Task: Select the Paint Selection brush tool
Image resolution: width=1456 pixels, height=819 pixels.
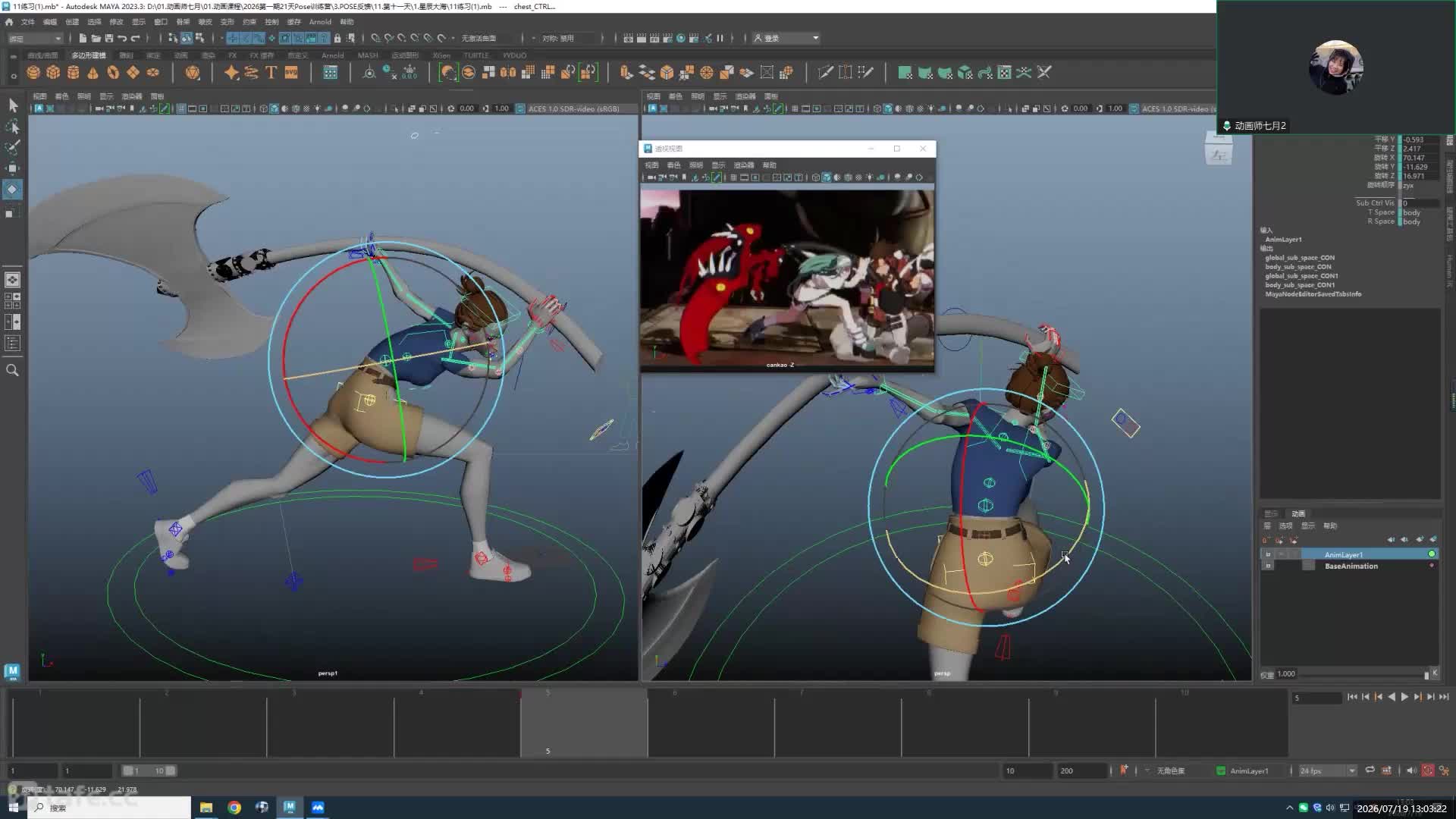Action: click(x=13, y=146)
